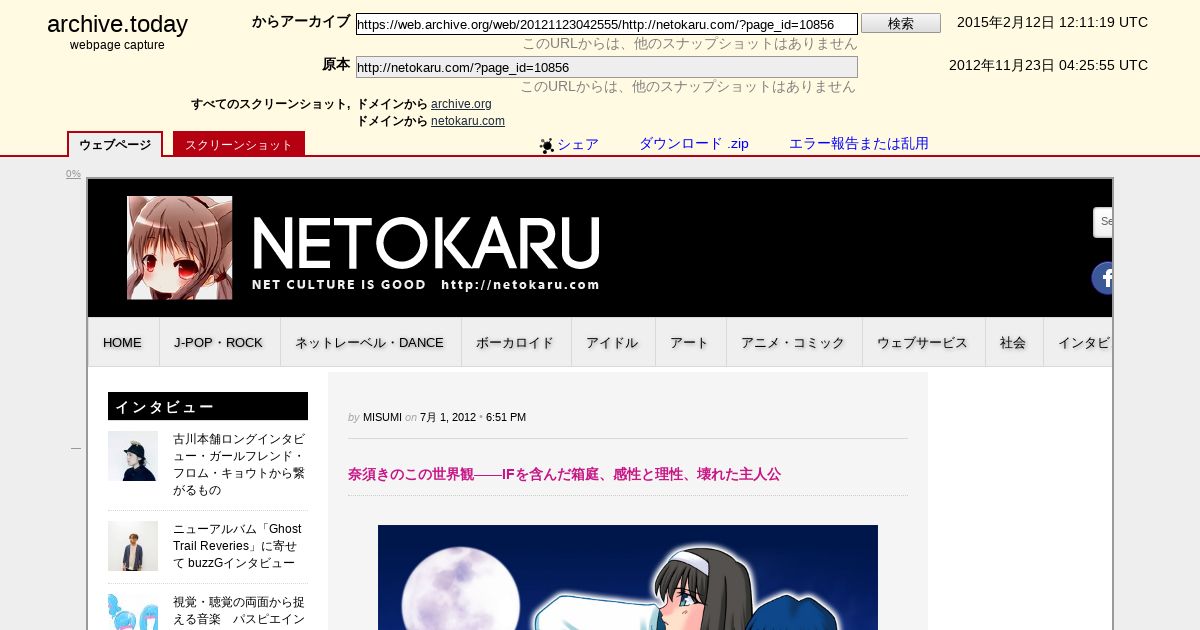Click the moon illustration article image
The width and height of the screenshot is (1200, 630).
pos(628,577)
